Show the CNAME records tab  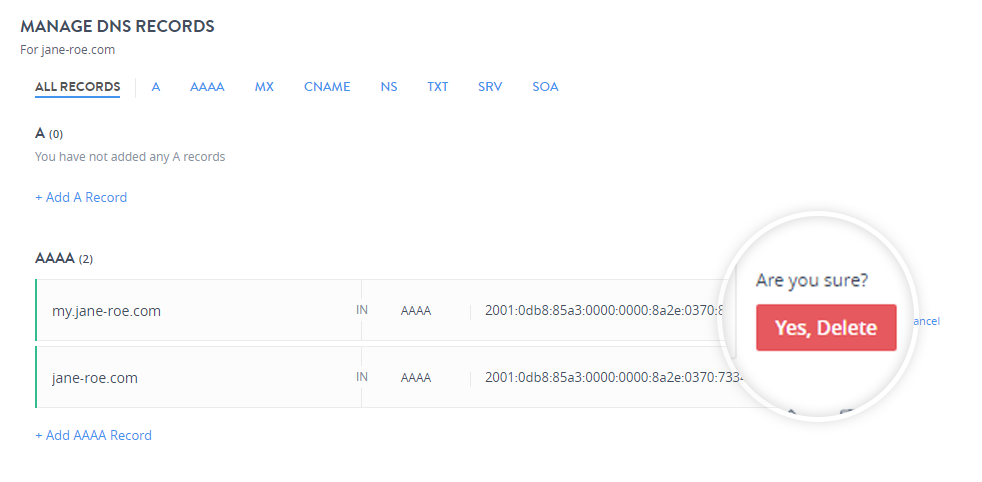click(327, 87)
